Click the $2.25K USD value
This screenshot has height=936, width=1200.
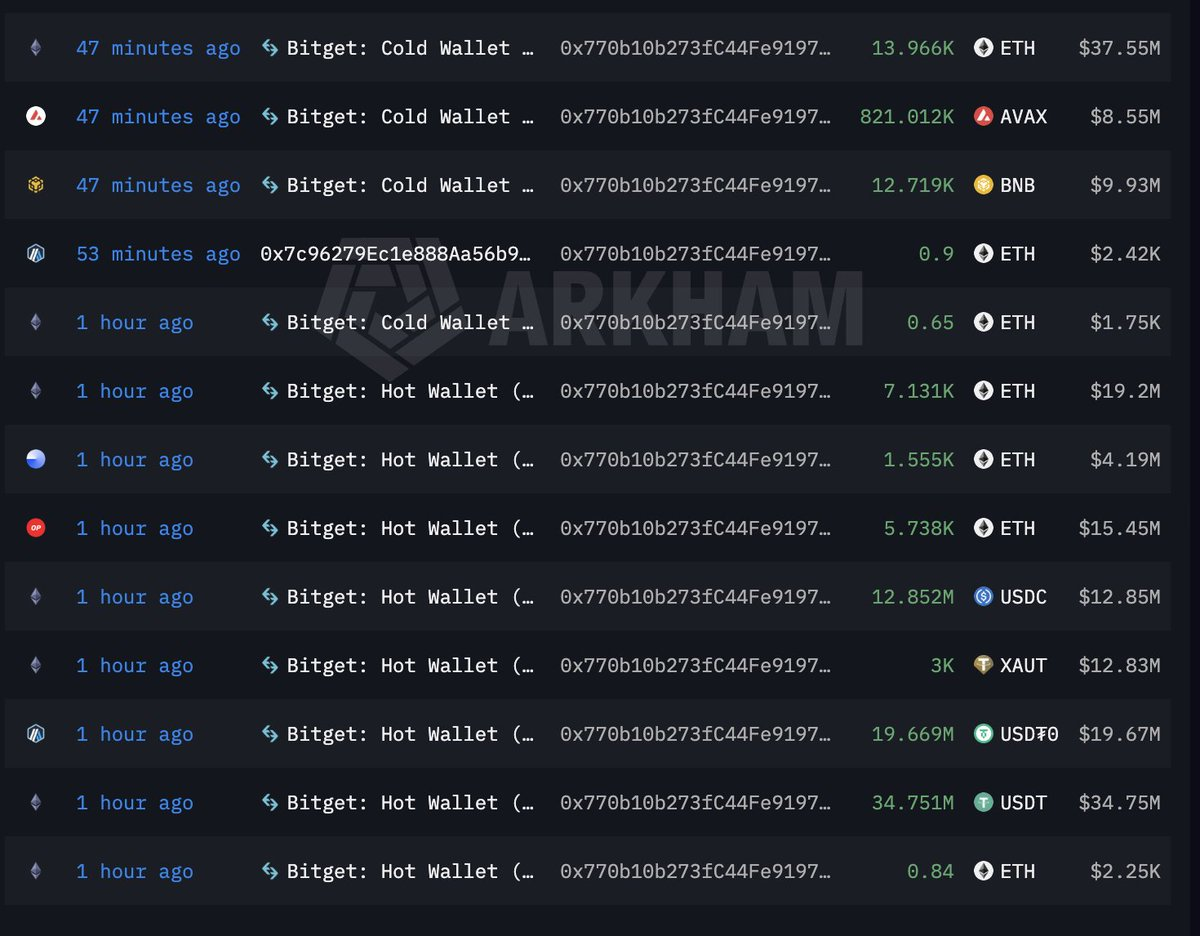[x=1125, y=872]
